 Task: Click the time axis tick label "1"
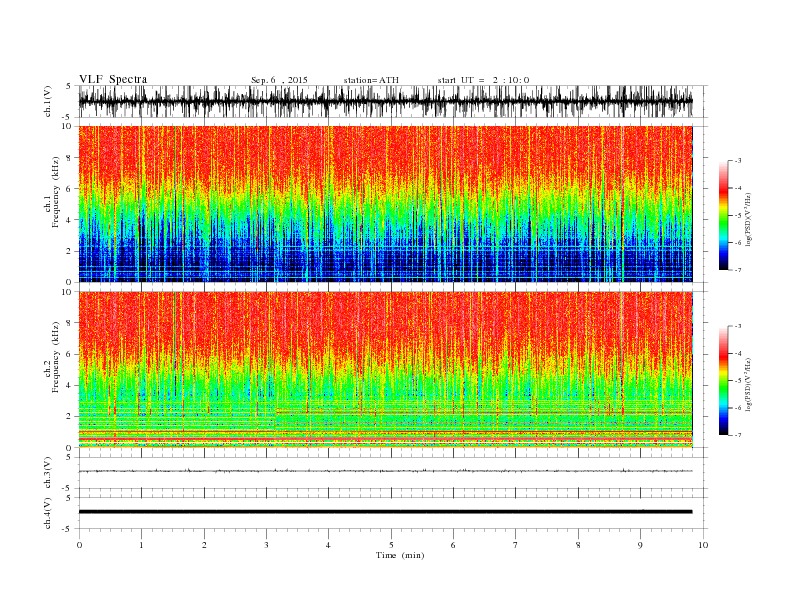coord(141,545)
